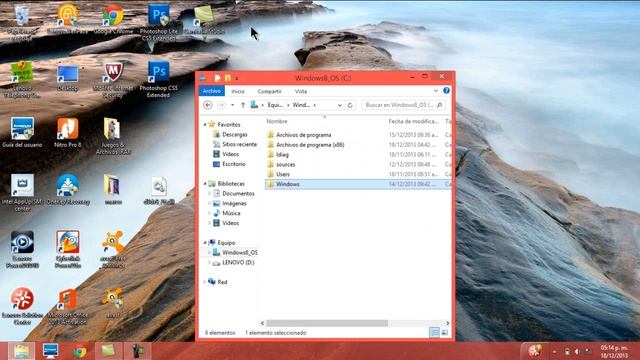Collapse the Bibliotecas tree group

tap(205, 184)
